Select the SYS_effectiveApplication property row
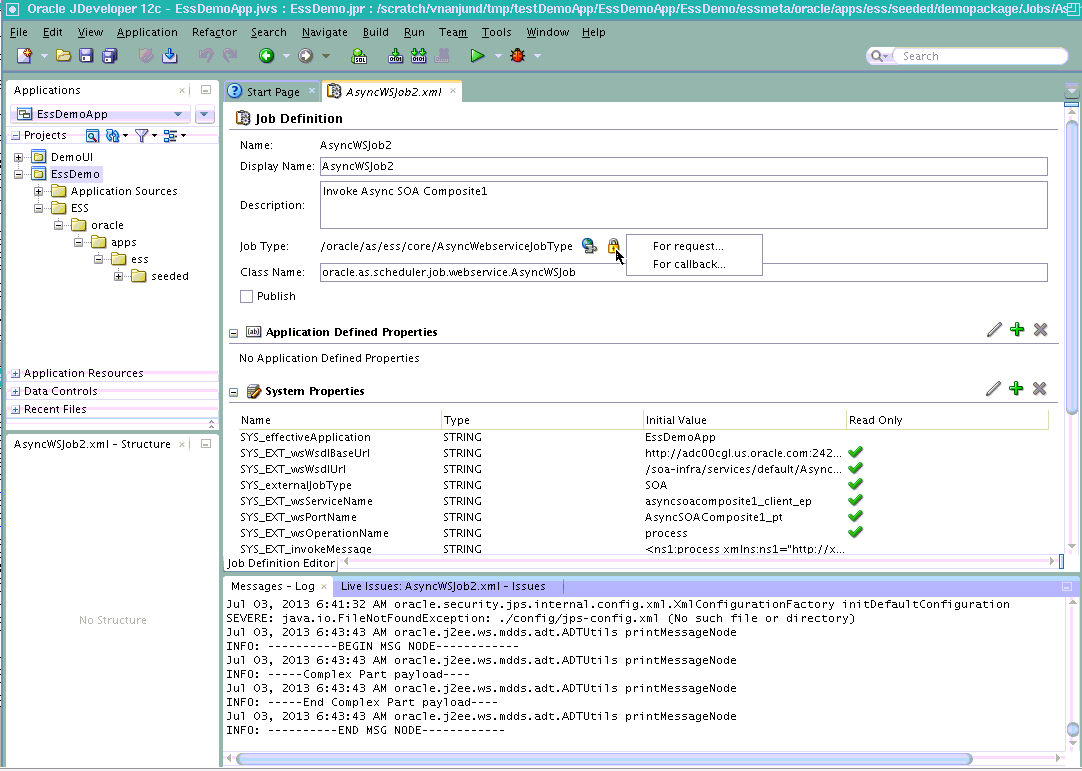The image size is (1082, 771). click(x=643, y=438)
